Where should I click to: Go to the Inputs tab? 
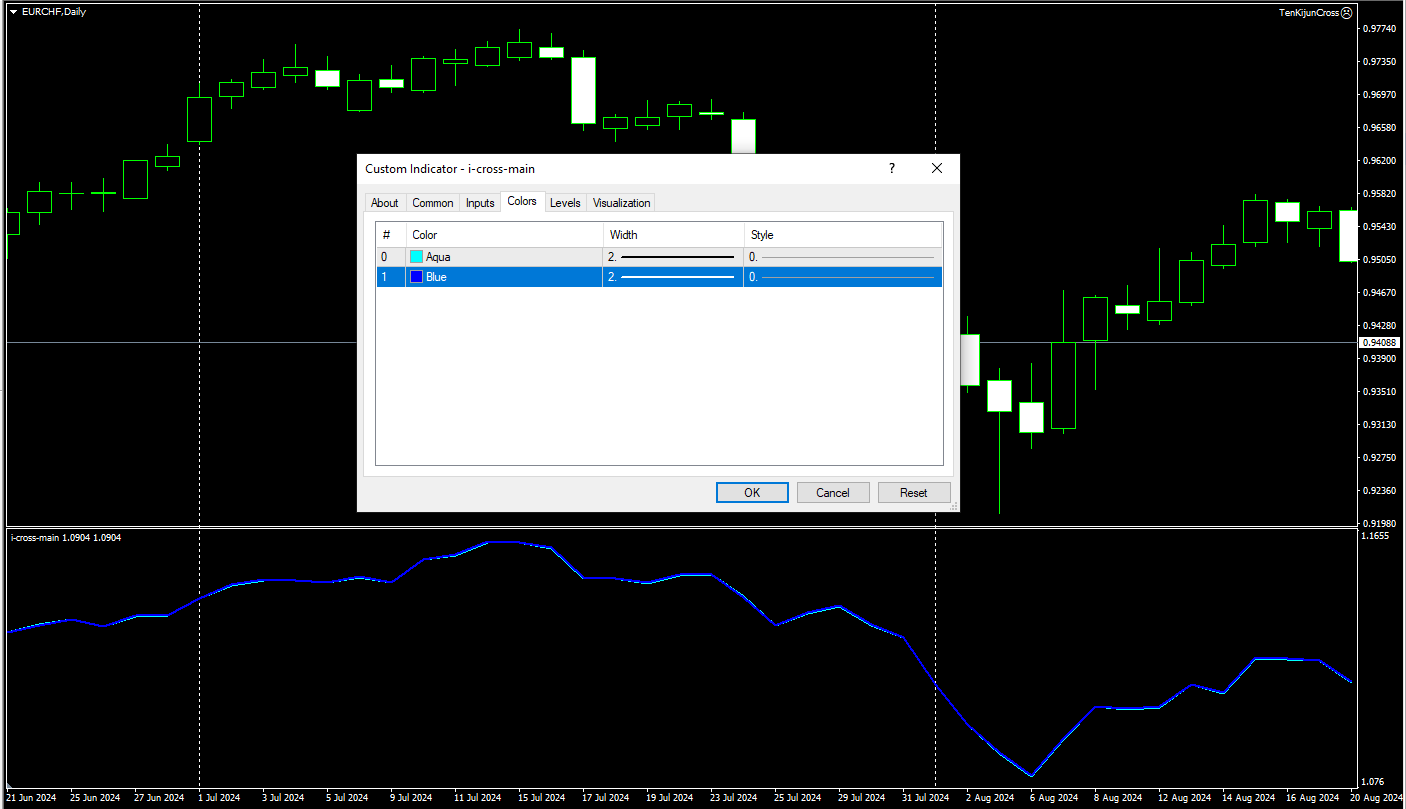pos(480,203)
